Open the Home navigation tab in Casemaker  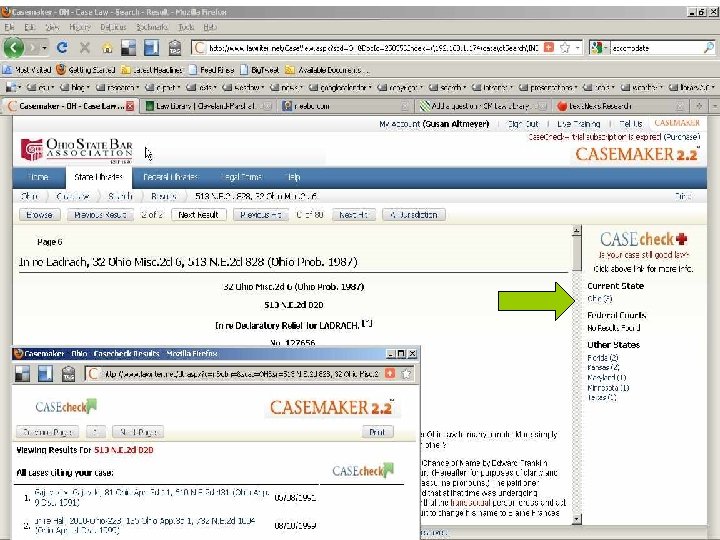coord(39,177)
